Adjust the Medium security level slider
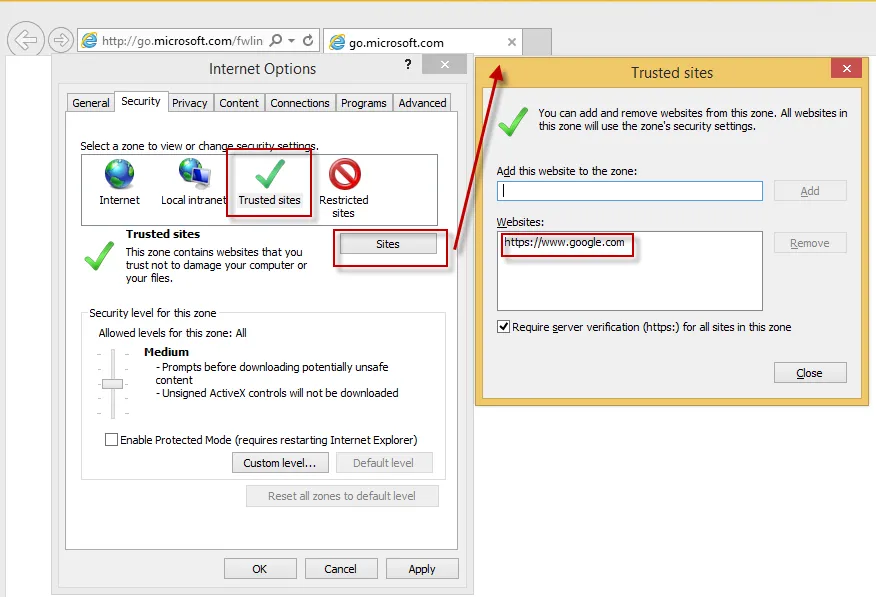The height and width of the screenshot is (597, 876). coord(112,384)
